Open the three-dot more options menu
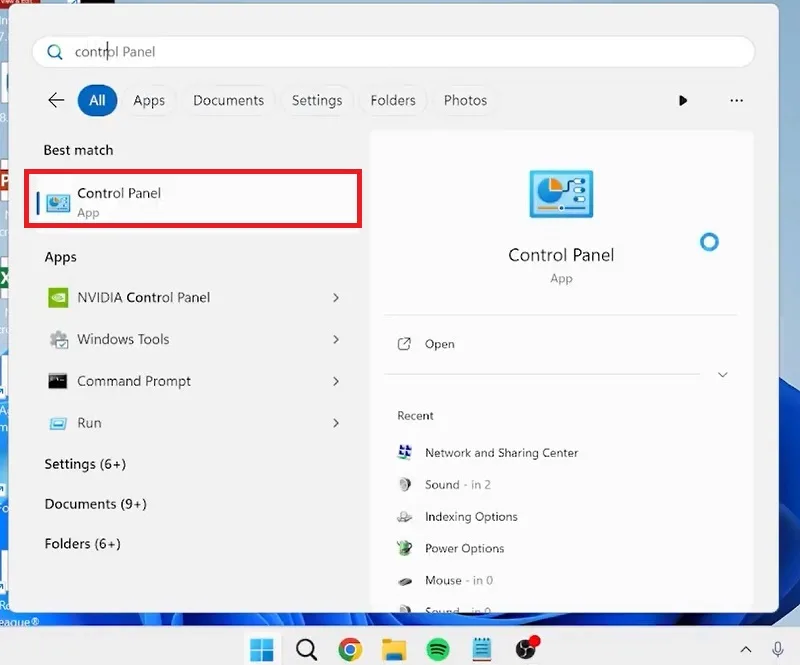 (x=736, y=101)
